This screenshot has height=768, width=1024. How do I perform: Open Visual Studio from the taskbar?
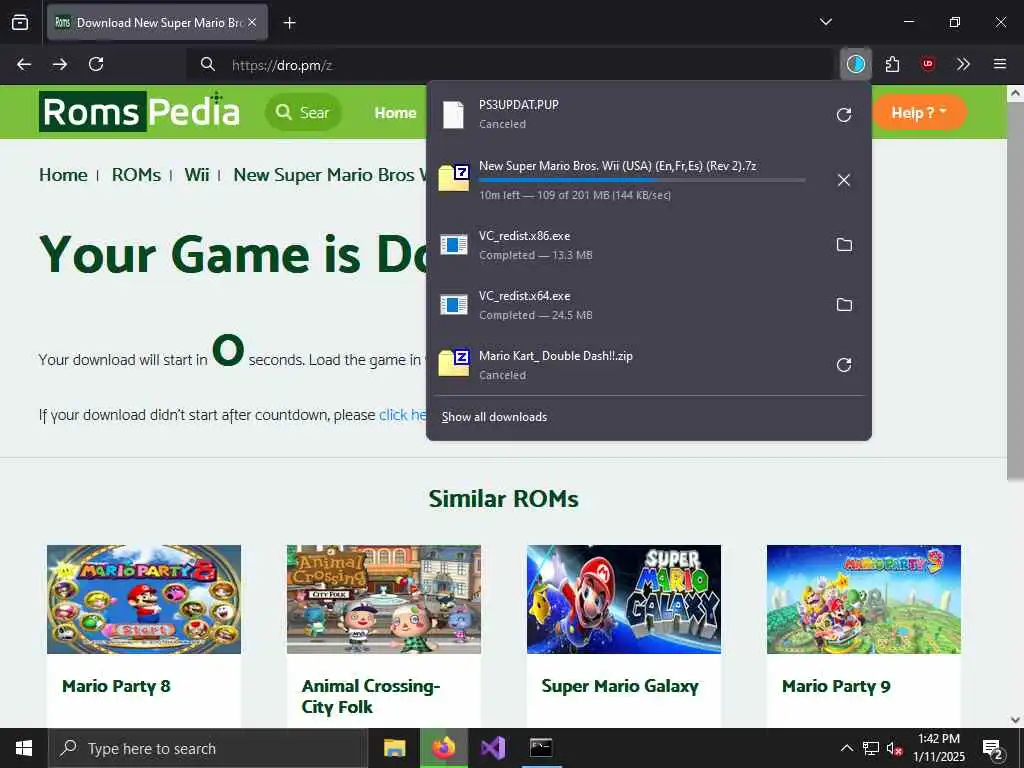(493, 748)
